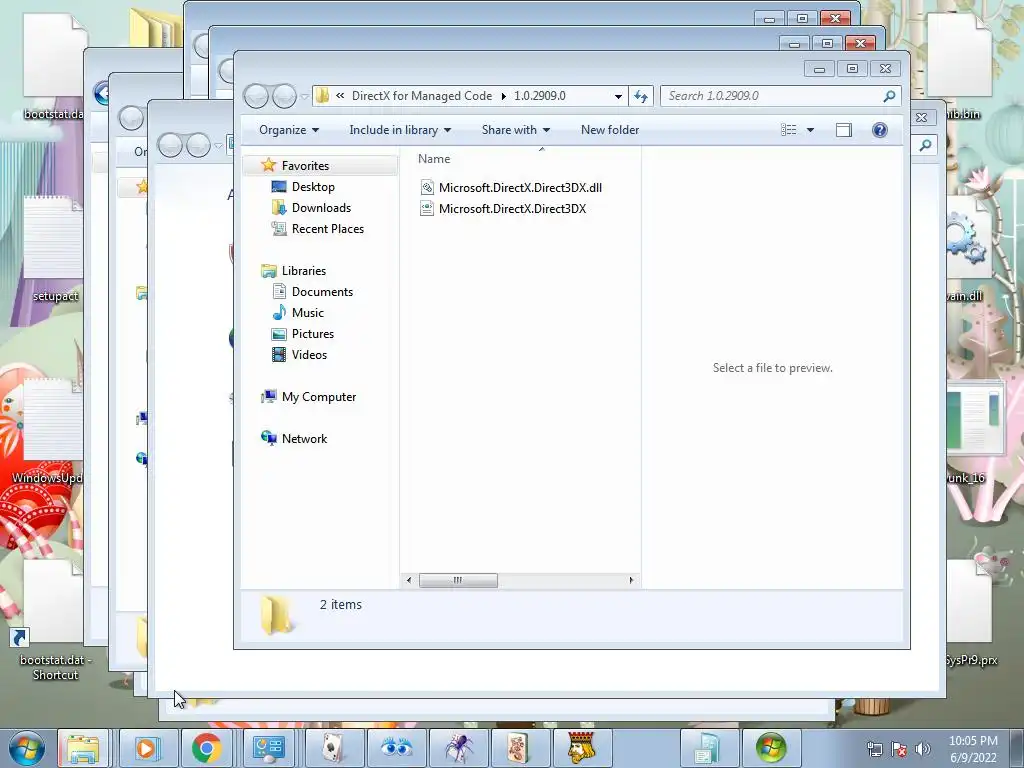
Task: Open the FreeCell cards taskbar icon
Action: tap(334, 748)
